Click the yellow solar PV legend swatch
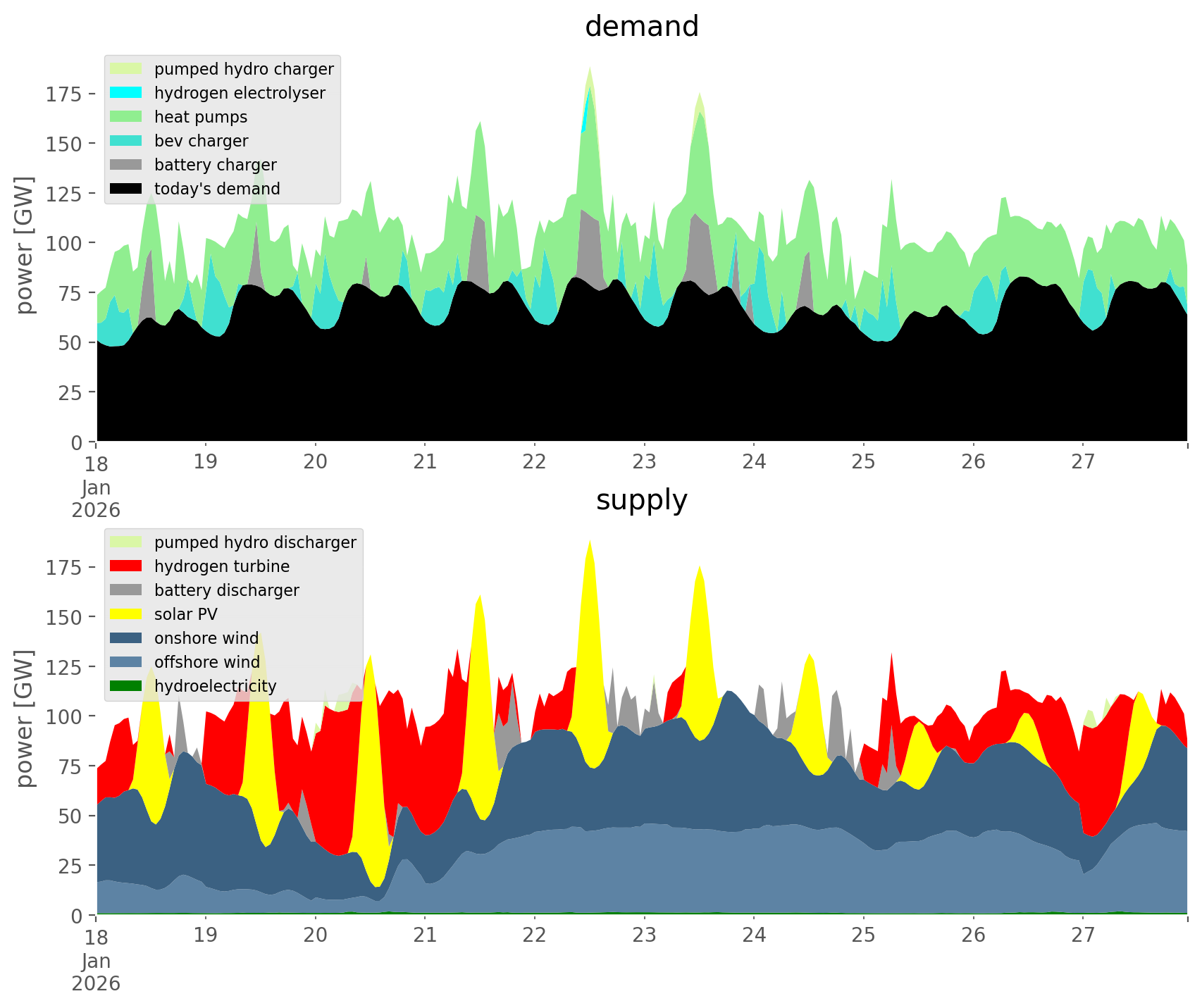Screen dimensions: 1202x1008 127,614
